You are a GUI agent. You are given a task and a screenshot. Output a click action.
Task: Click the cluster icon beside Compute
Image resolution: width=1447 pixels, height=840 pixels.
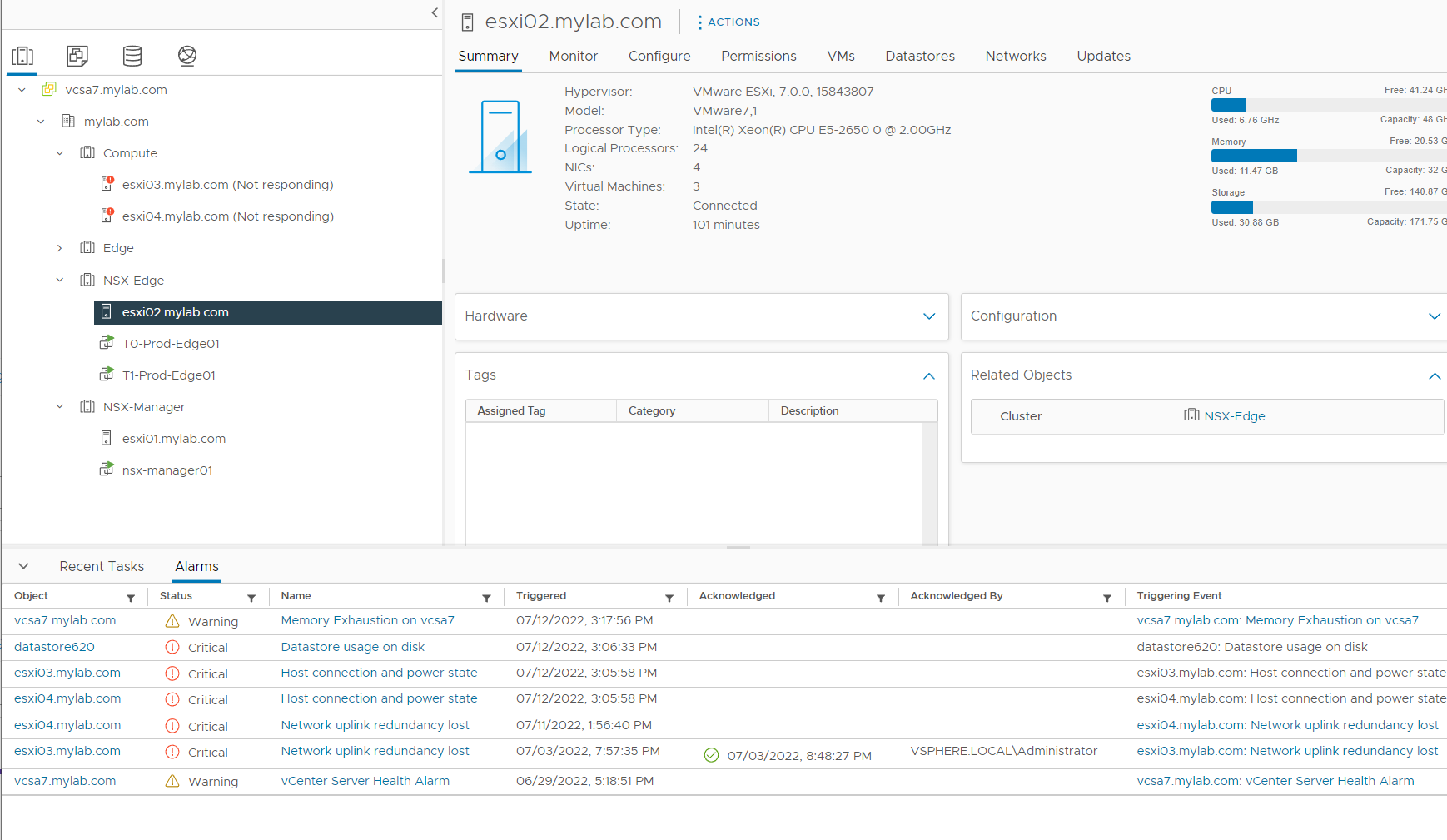tap(87, 152)
